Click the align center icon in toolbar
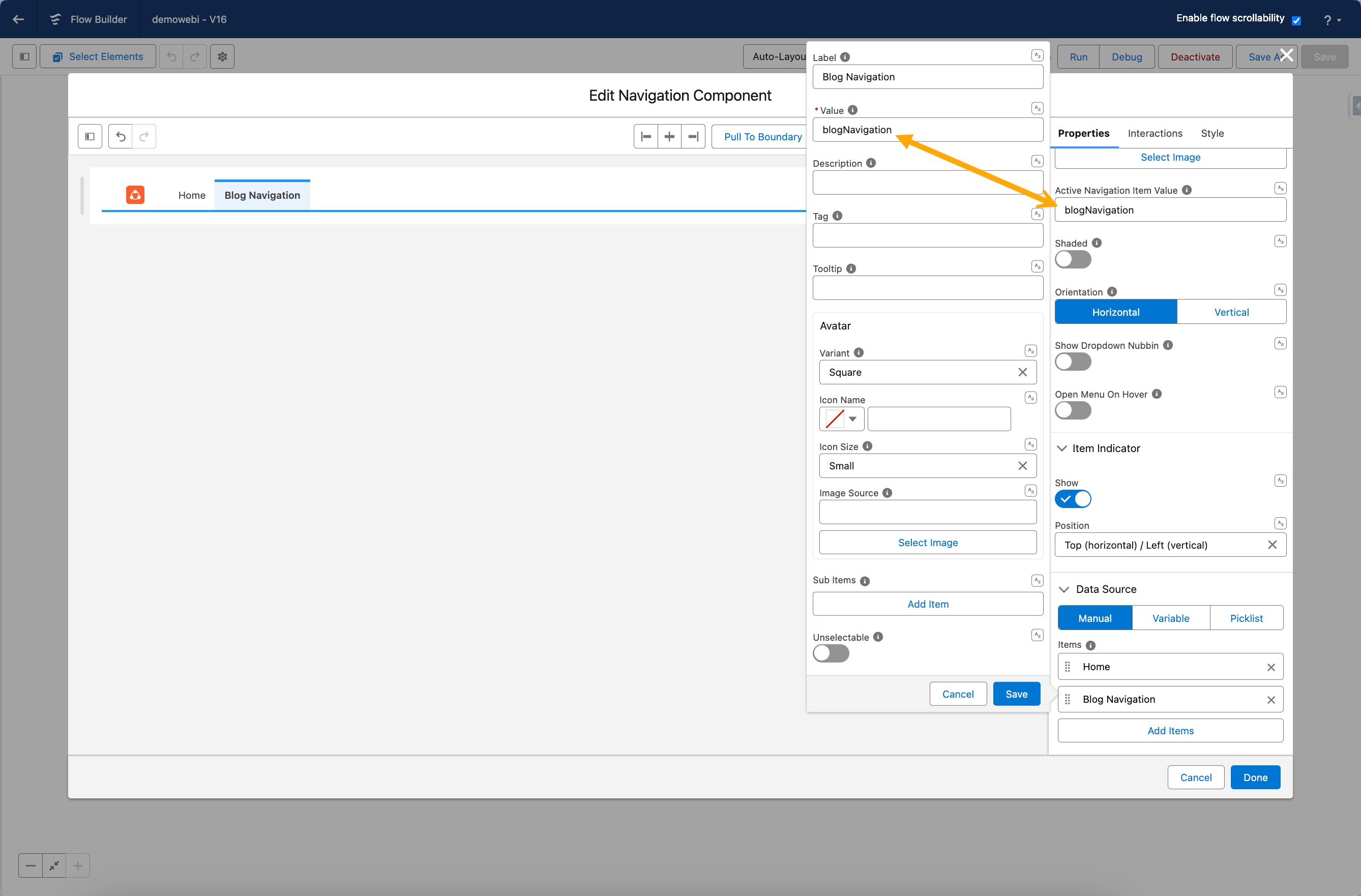Screen dimensions: 1361x896 [669, 137]
